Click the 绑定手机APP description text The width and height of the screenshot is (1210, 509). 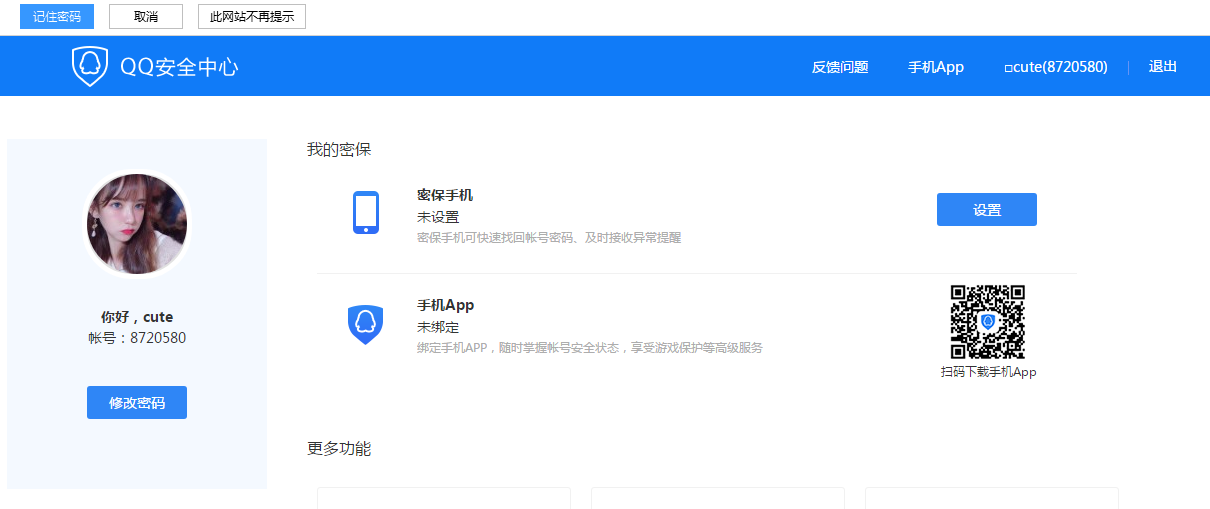(590, 348)
